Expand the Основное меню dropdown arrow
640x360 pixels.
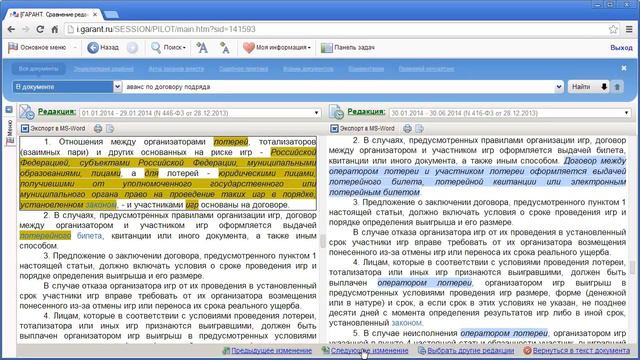75,48
